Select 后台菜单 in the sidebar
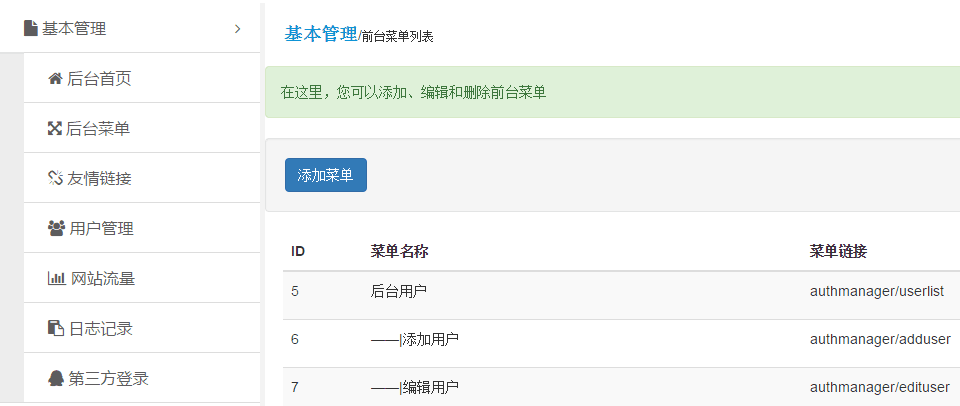960x406 pixels. pyautogui.click(x=98, y=129)
